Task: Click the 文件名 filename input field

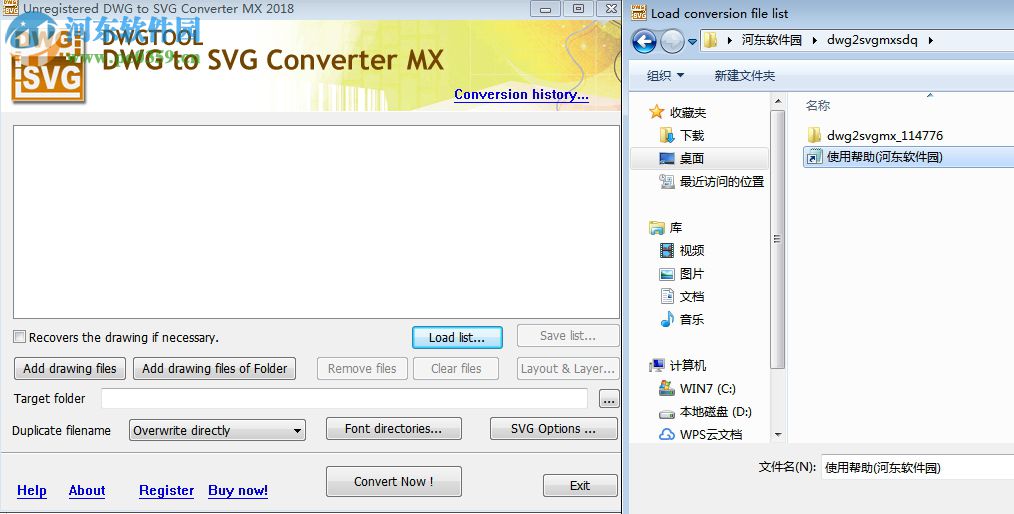Action: pyautogui.click(x=918, y=467)
